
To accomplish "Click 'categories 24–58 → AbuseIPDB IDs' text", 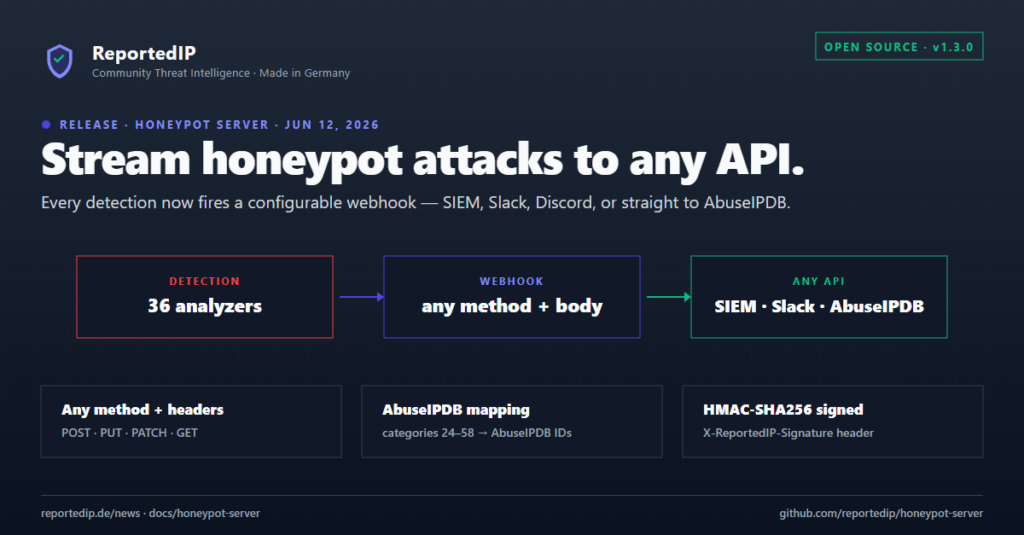I will coord(477,432).
